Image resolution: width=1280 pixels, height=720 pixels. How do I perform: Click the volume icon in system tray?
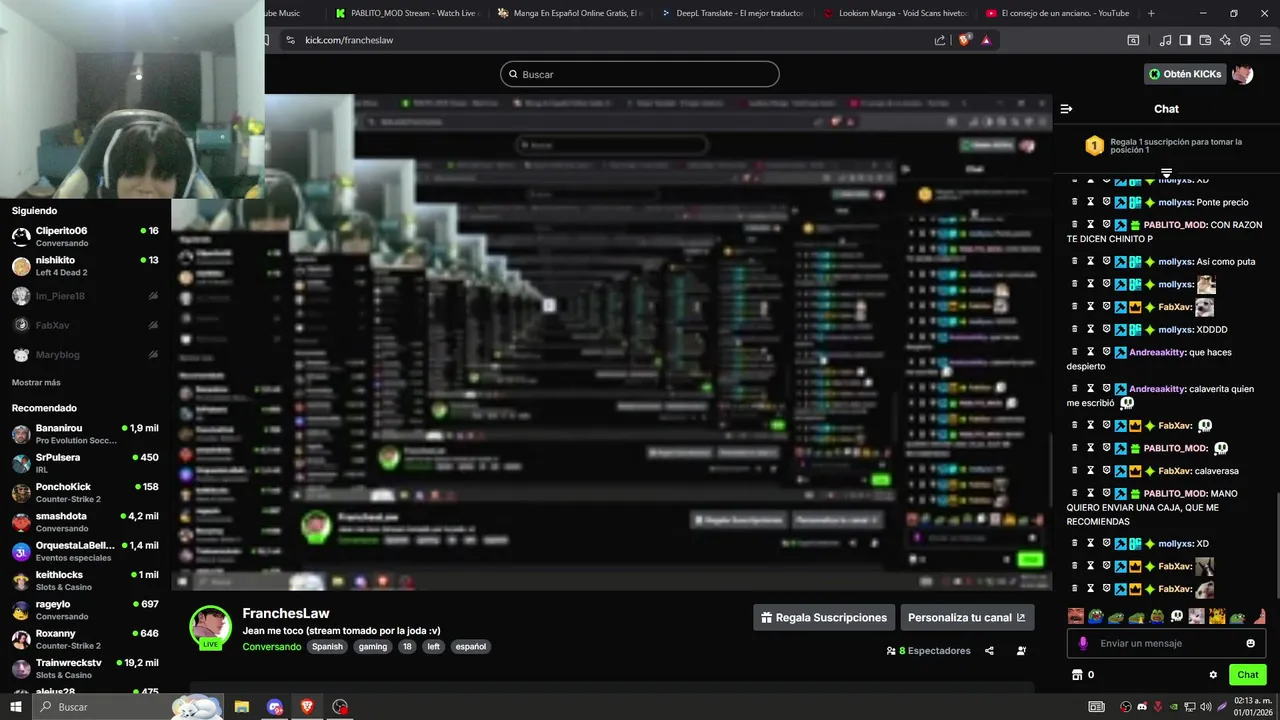click(x=1205, y=707)
